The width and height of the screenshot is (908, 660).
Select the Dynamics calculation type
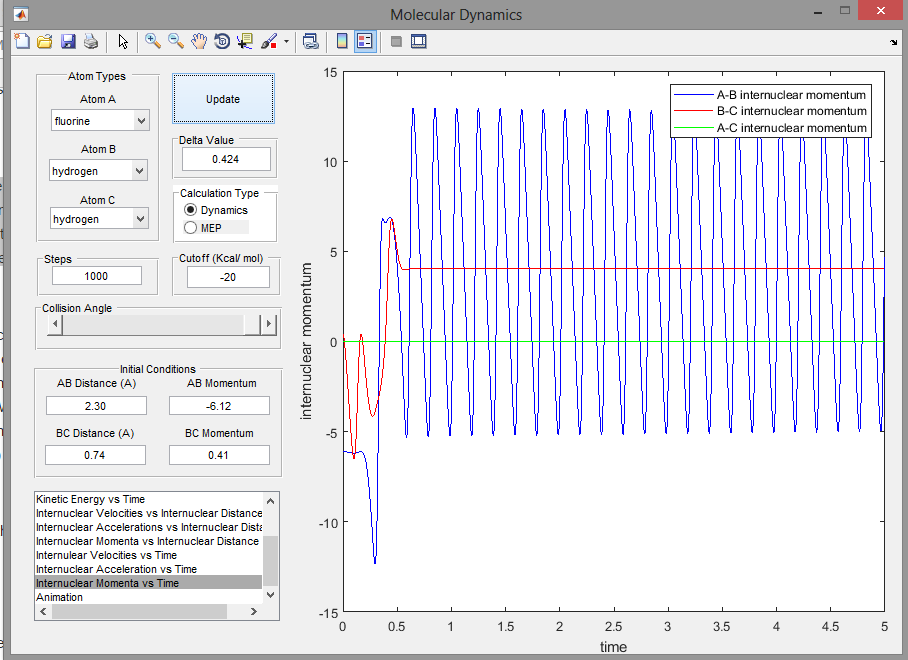click(x=190, y=210)
